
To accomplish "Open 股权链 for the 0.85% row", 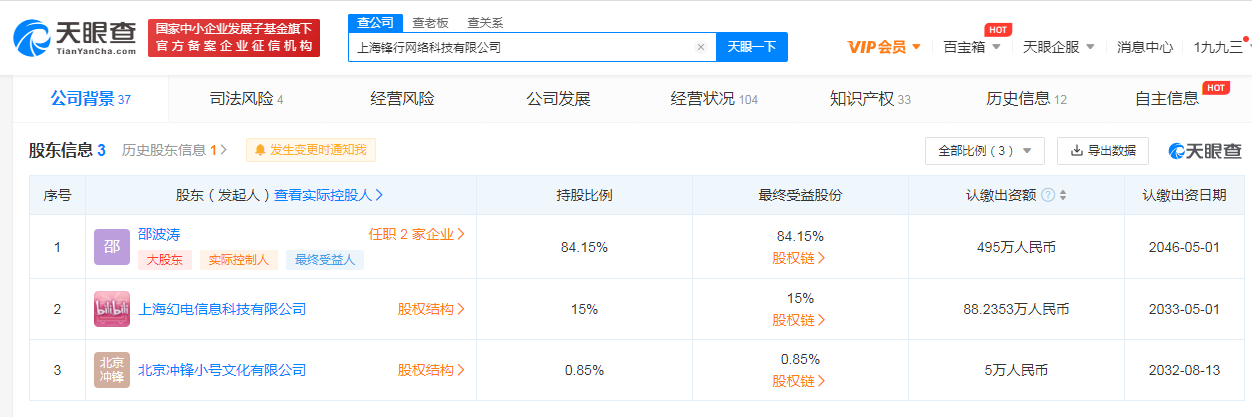I will tap(799, 381).
